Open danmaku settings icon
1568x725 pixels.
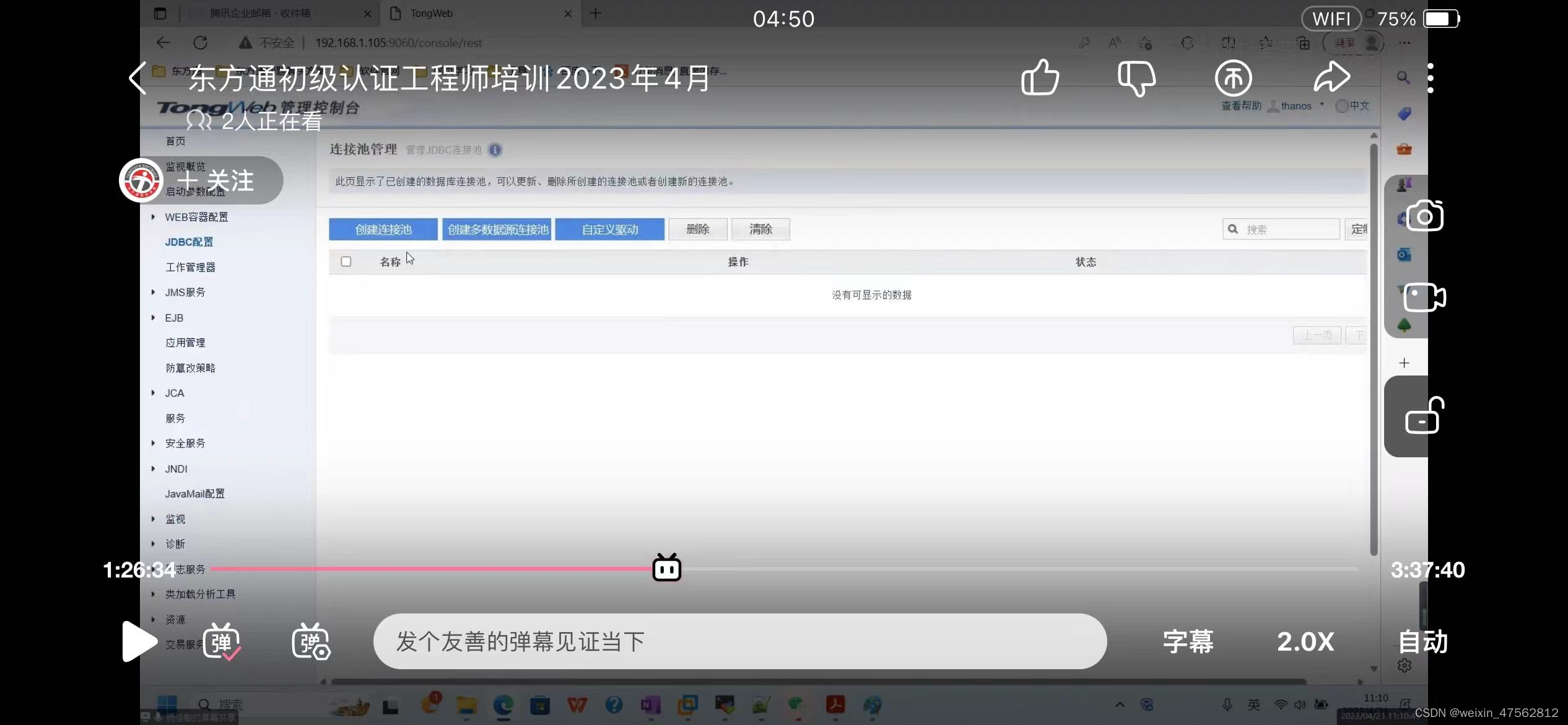[311, 642]
